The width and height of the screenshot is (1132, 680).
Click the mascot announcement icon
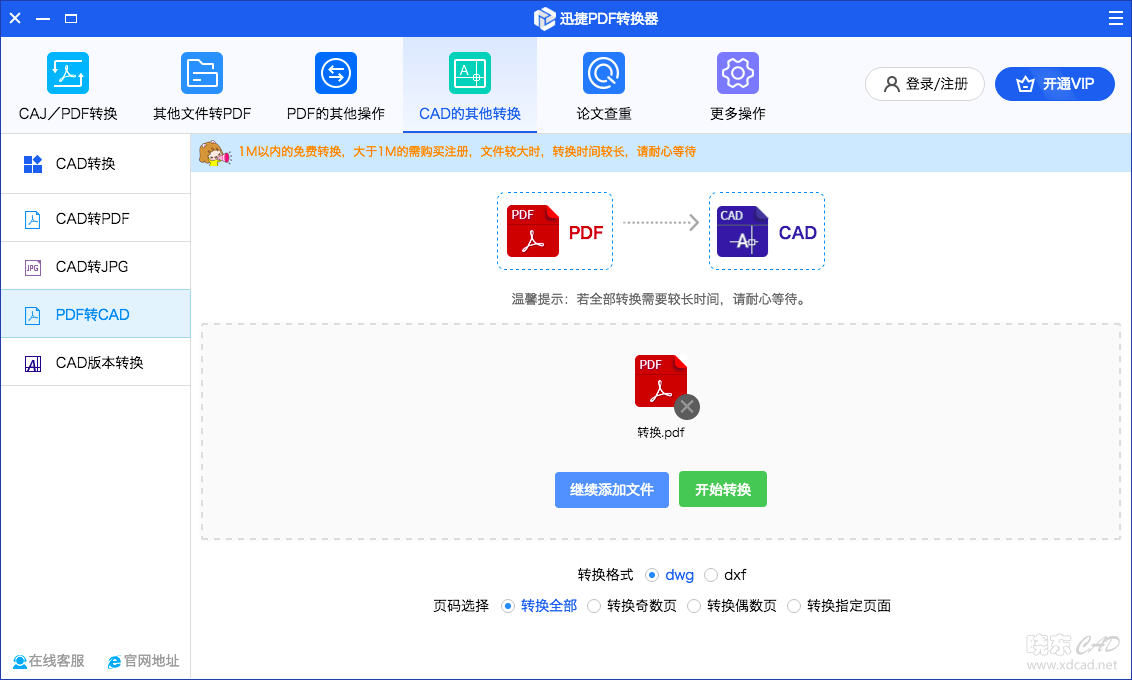(214, 152)
